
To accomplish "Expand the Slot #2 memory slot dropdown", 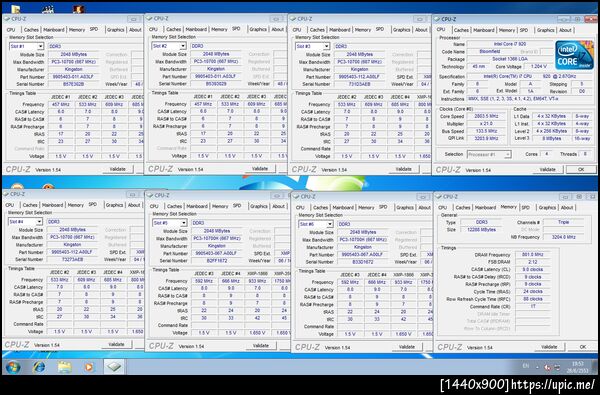I will 183,46.
